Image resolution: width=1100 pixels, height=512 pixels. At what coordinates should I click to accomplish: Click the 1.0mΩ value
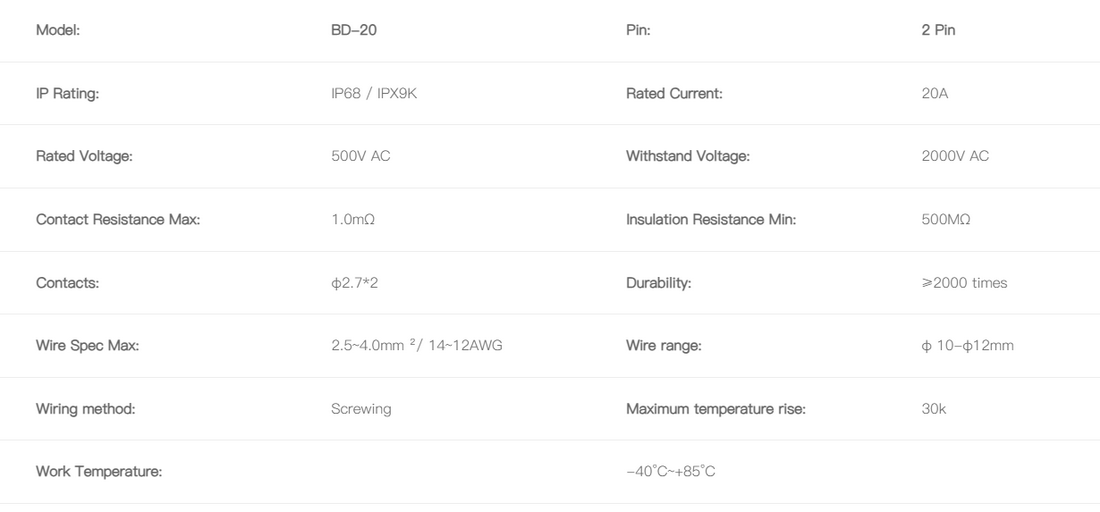point(353,220)
